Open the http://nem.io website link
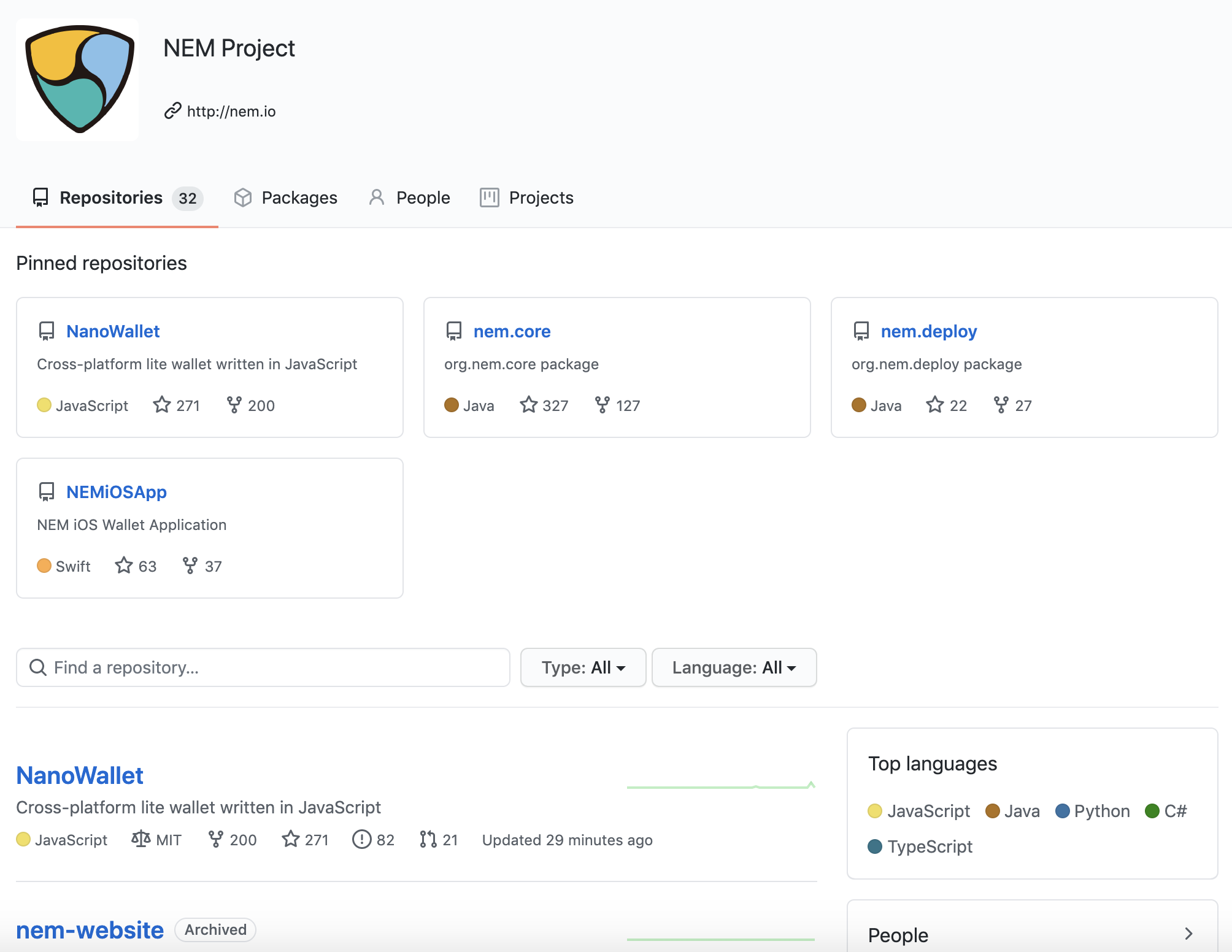Viewport: 1232px width, 952px height. 231,111
